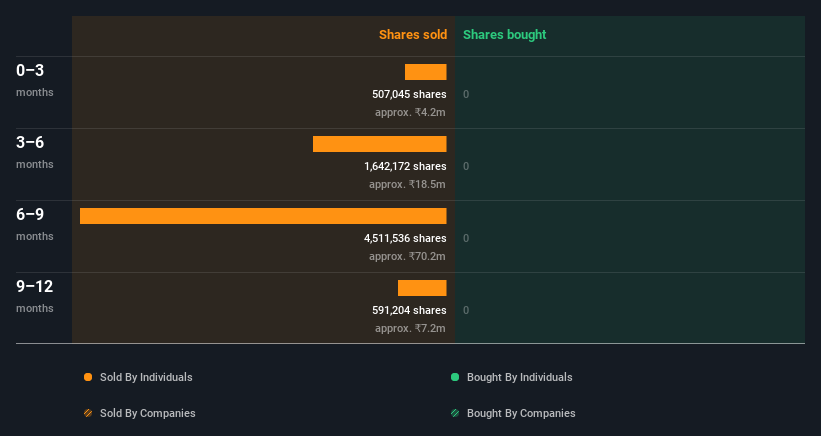The image size is (821, 436).
Task: Click the 0 bought value in 0–3 months row
Action: coord(466,94)
